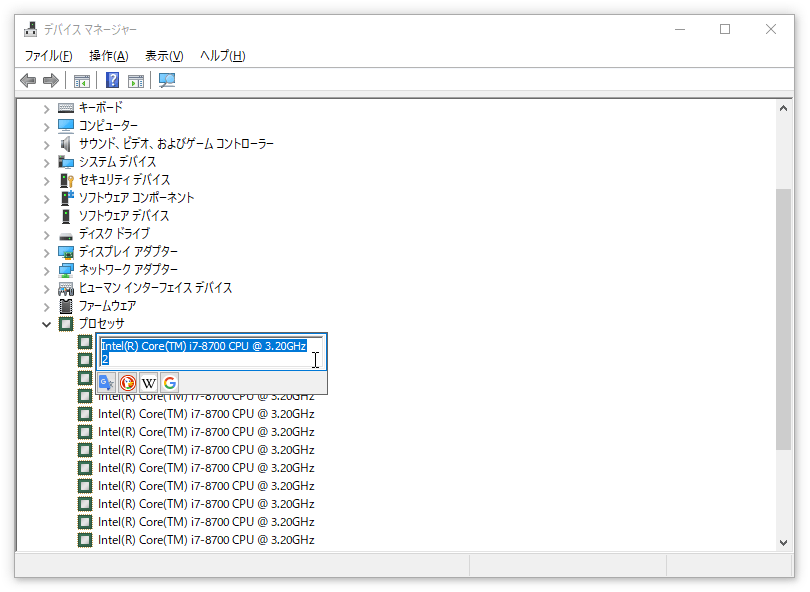The image size is (810, 592).
Task: Click the highlighted Intel i7-8700 text box
Action: click(211, 352)
